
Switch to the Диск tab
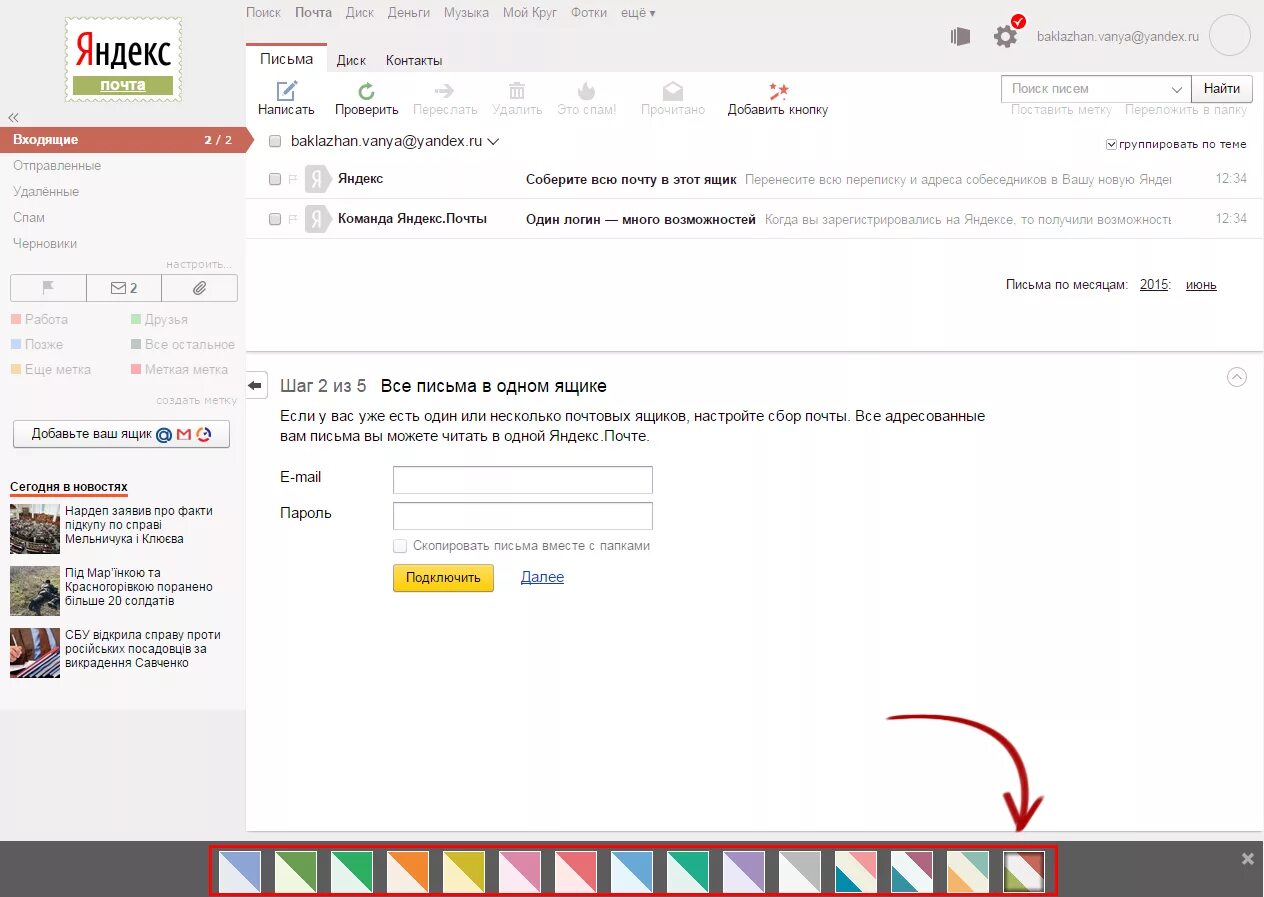point(351,60)
